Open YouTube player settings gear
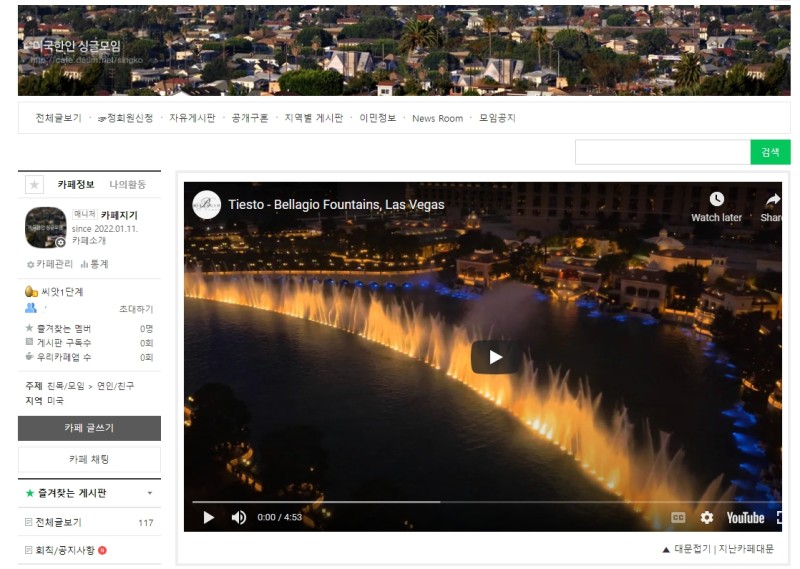The image size is (800, 569). 707,517
